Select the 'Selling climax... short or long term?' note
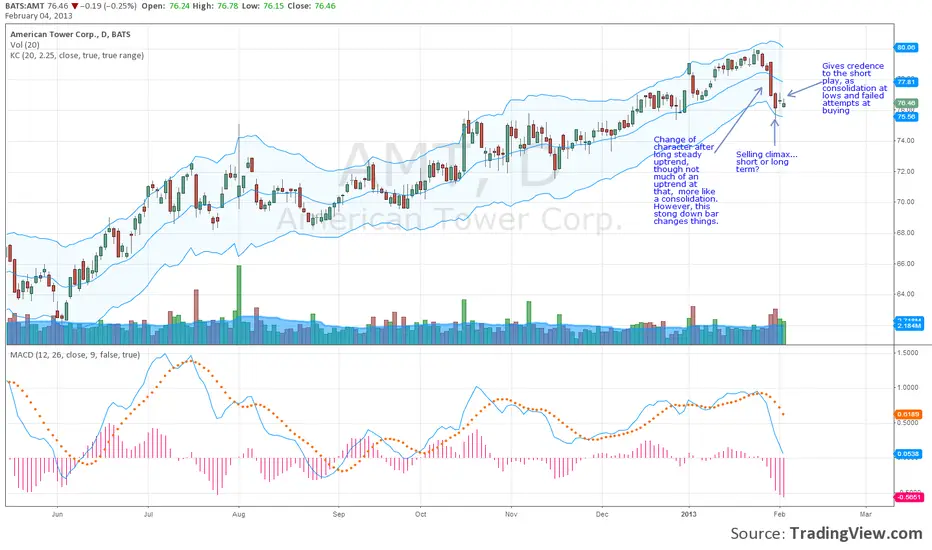This screenshot has height=550, width=932. click(x=766, y=162)
